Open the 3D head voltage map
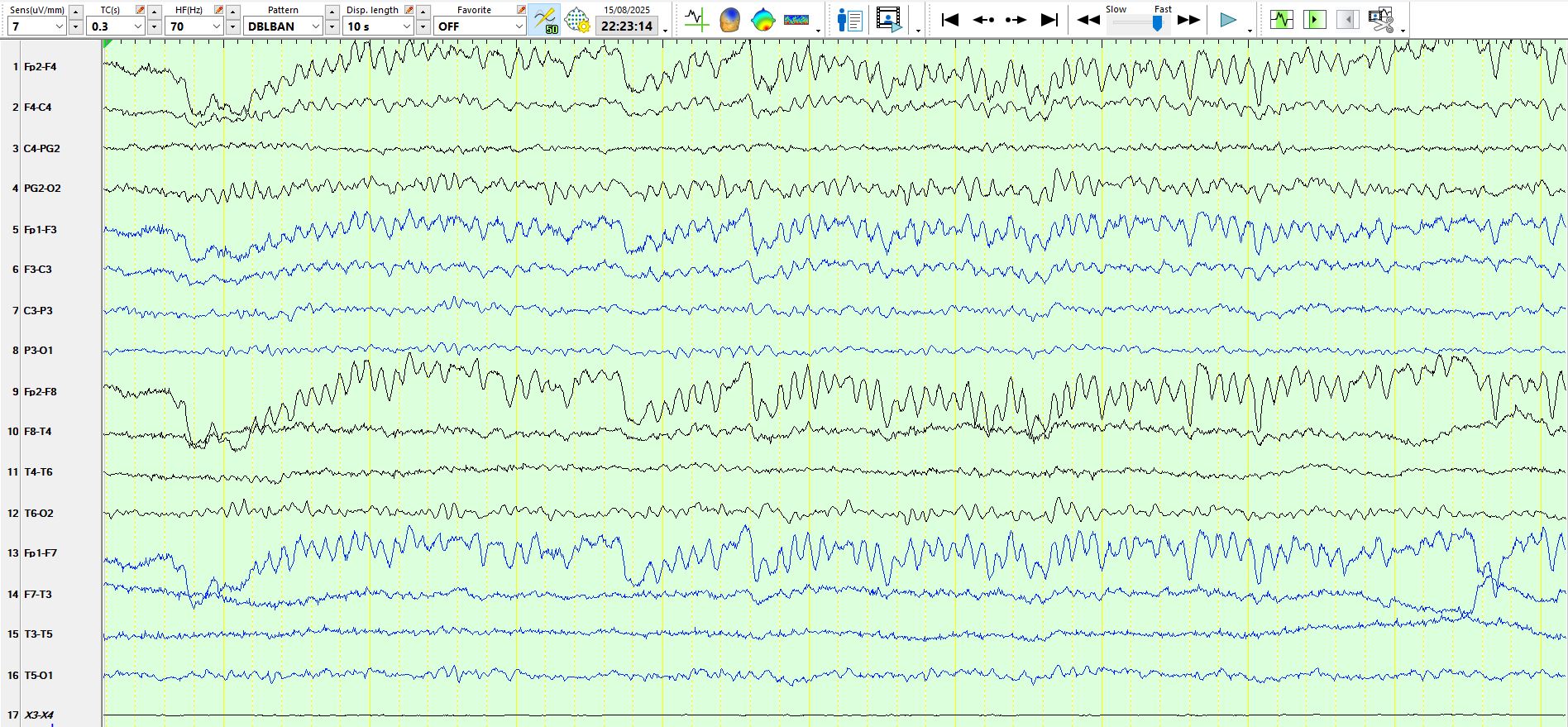1568x727 pixels. pyautogui.click(x=729, y=20)
